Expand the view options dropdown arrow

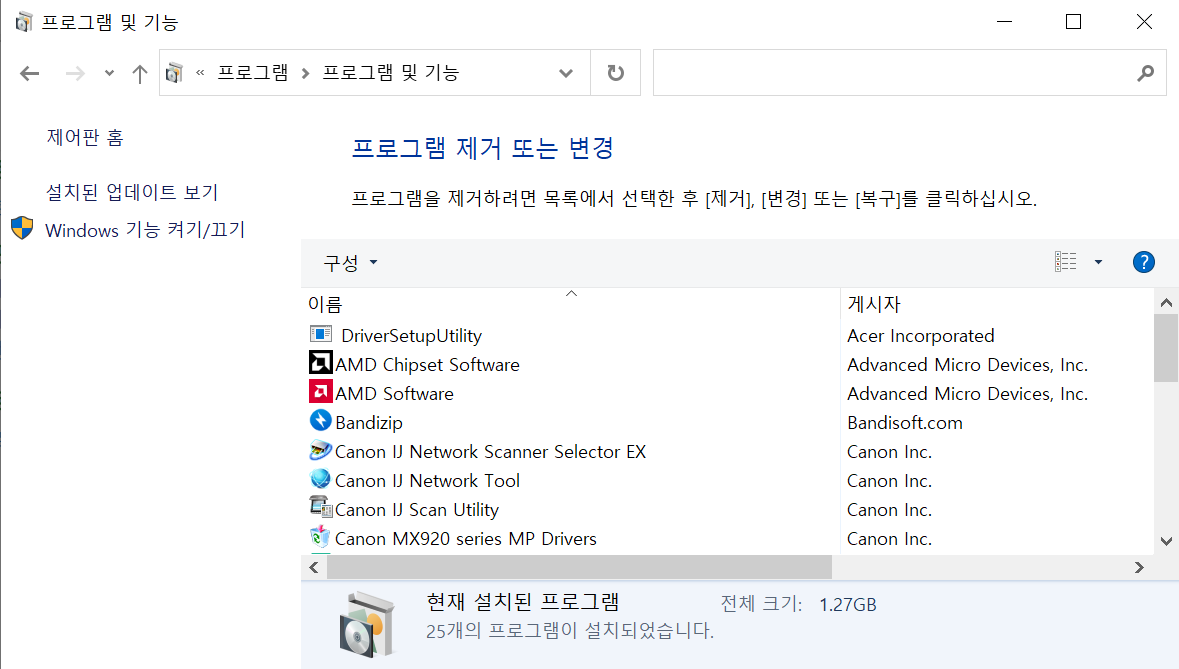coord(1099,262)
